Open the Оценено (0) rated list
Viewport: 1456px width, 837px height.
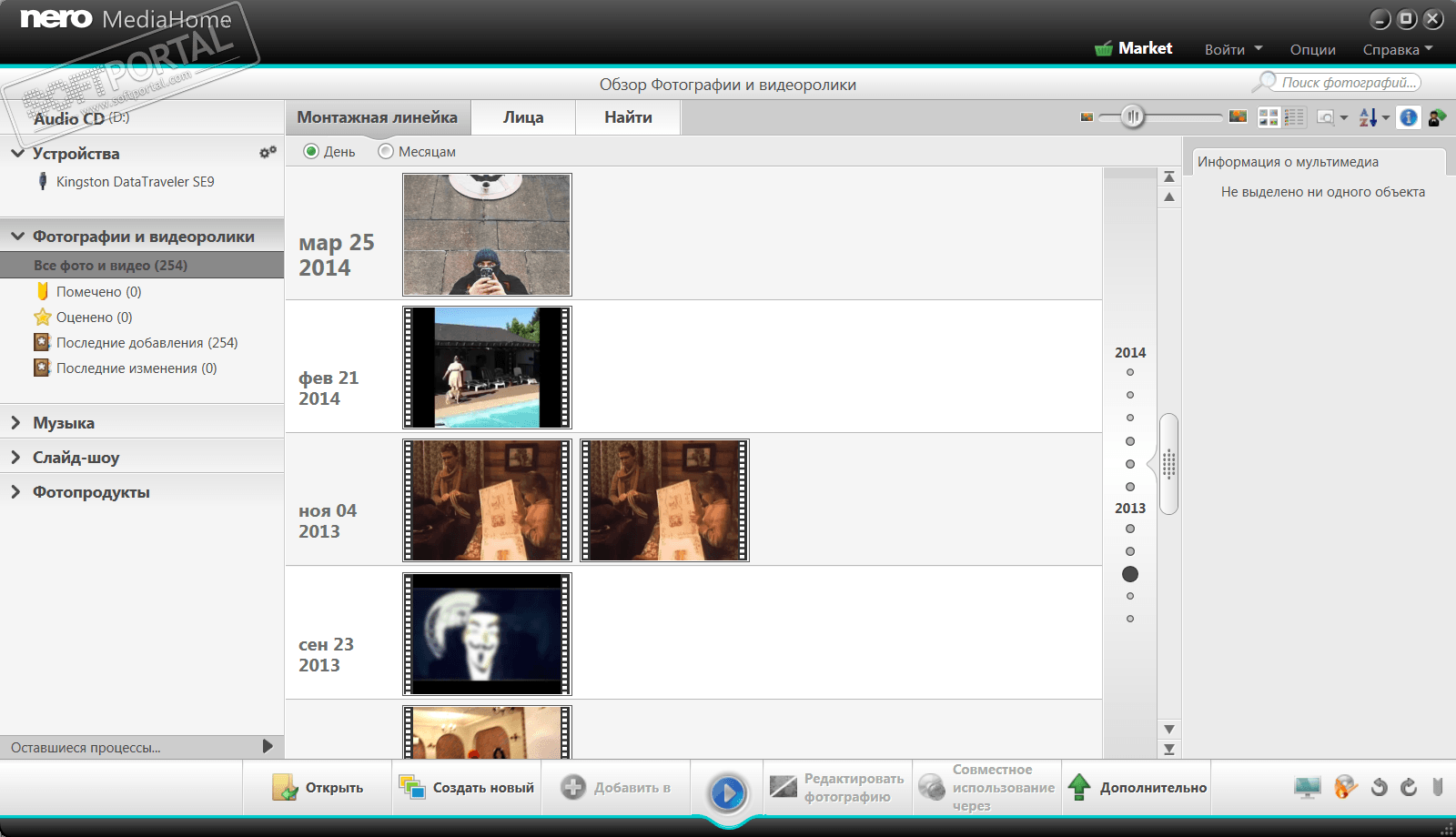[84, 318]
